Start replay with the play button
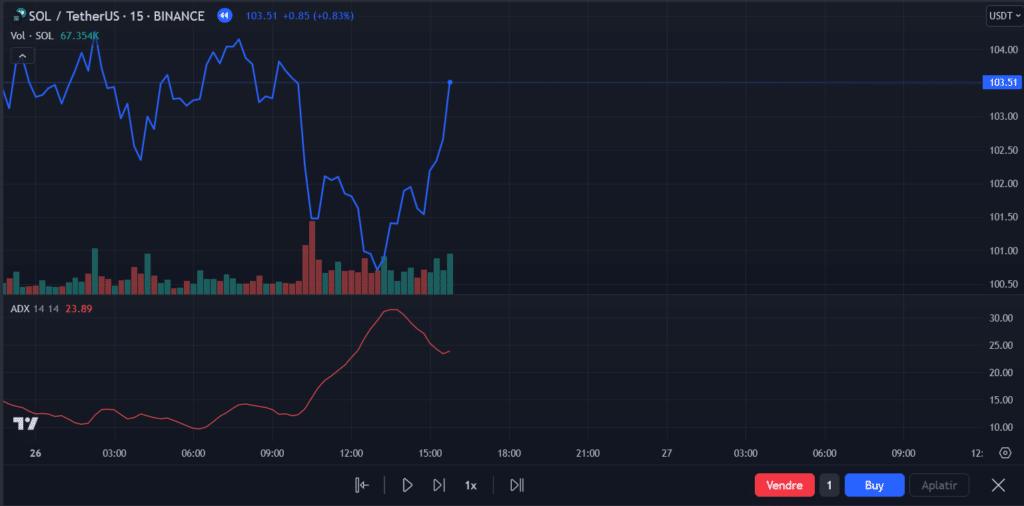The image size is (1024, 506). [408, 485]
